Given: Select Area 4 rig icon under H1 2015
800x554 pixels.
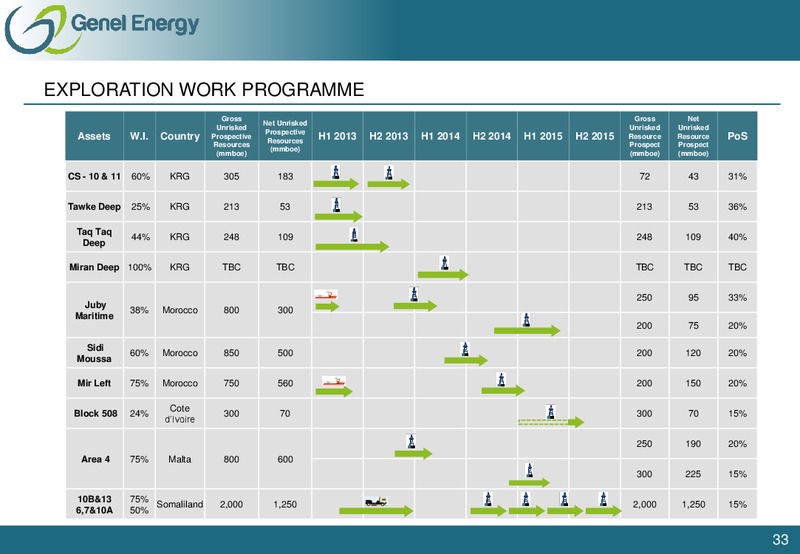Looking at the screenshot, I should [530, 470].
